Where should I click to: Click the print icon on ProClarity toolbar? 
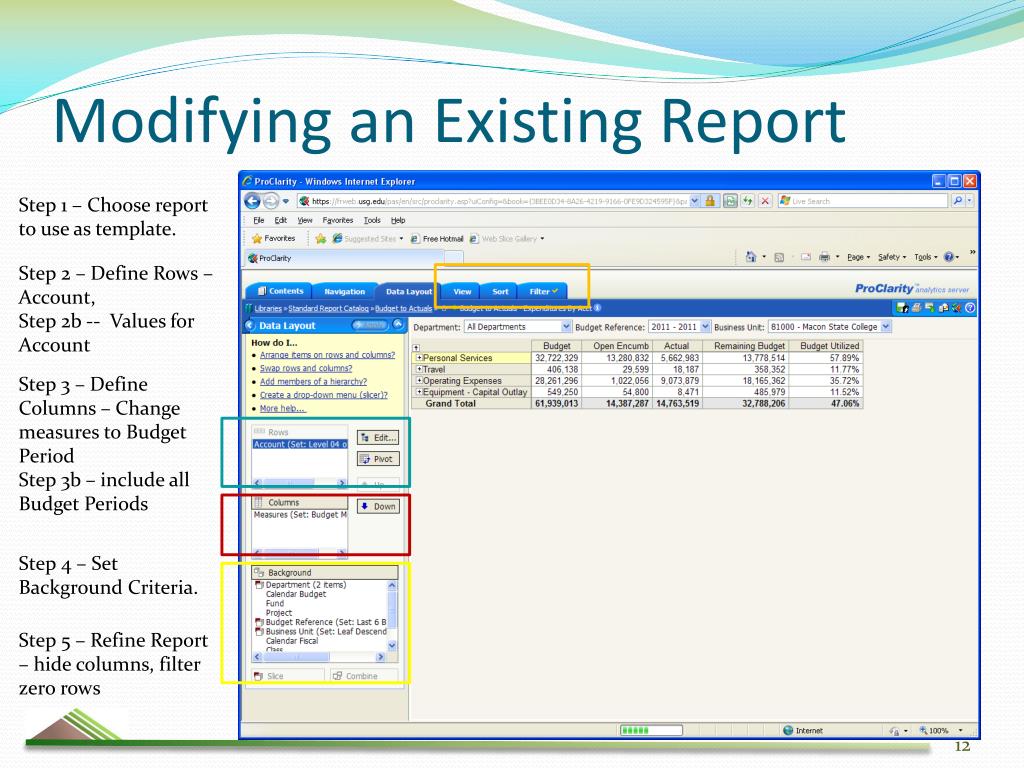(x=916, y=308)
